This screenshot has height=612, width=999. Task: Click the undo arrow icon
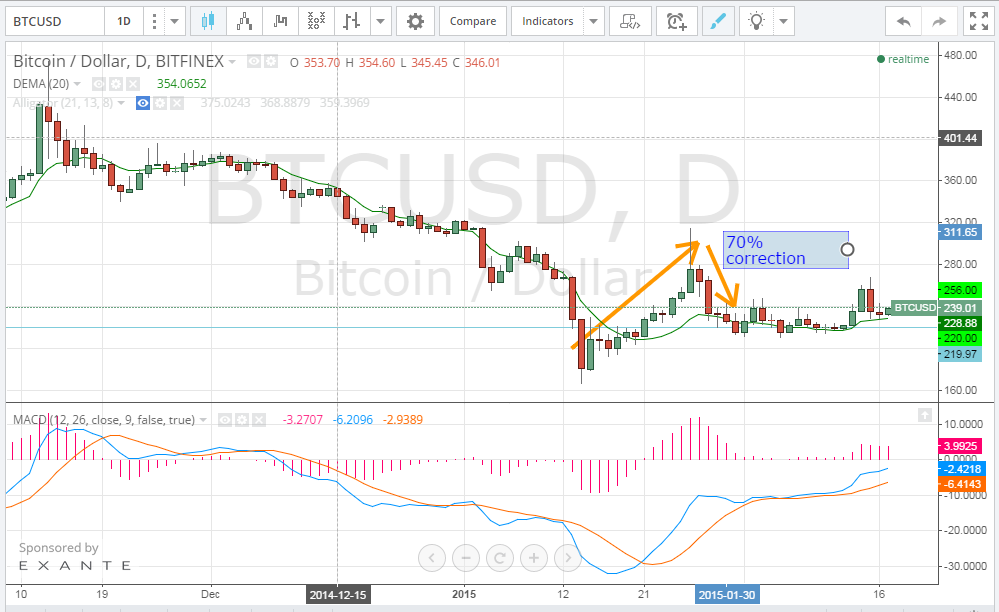tap(902, 20)
